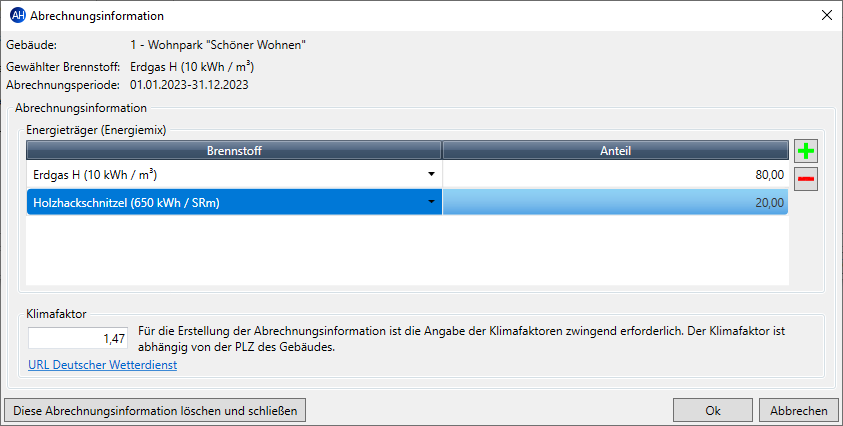
Task: Select the Erdgas H fuel row text
Action: tap(95, 175)
